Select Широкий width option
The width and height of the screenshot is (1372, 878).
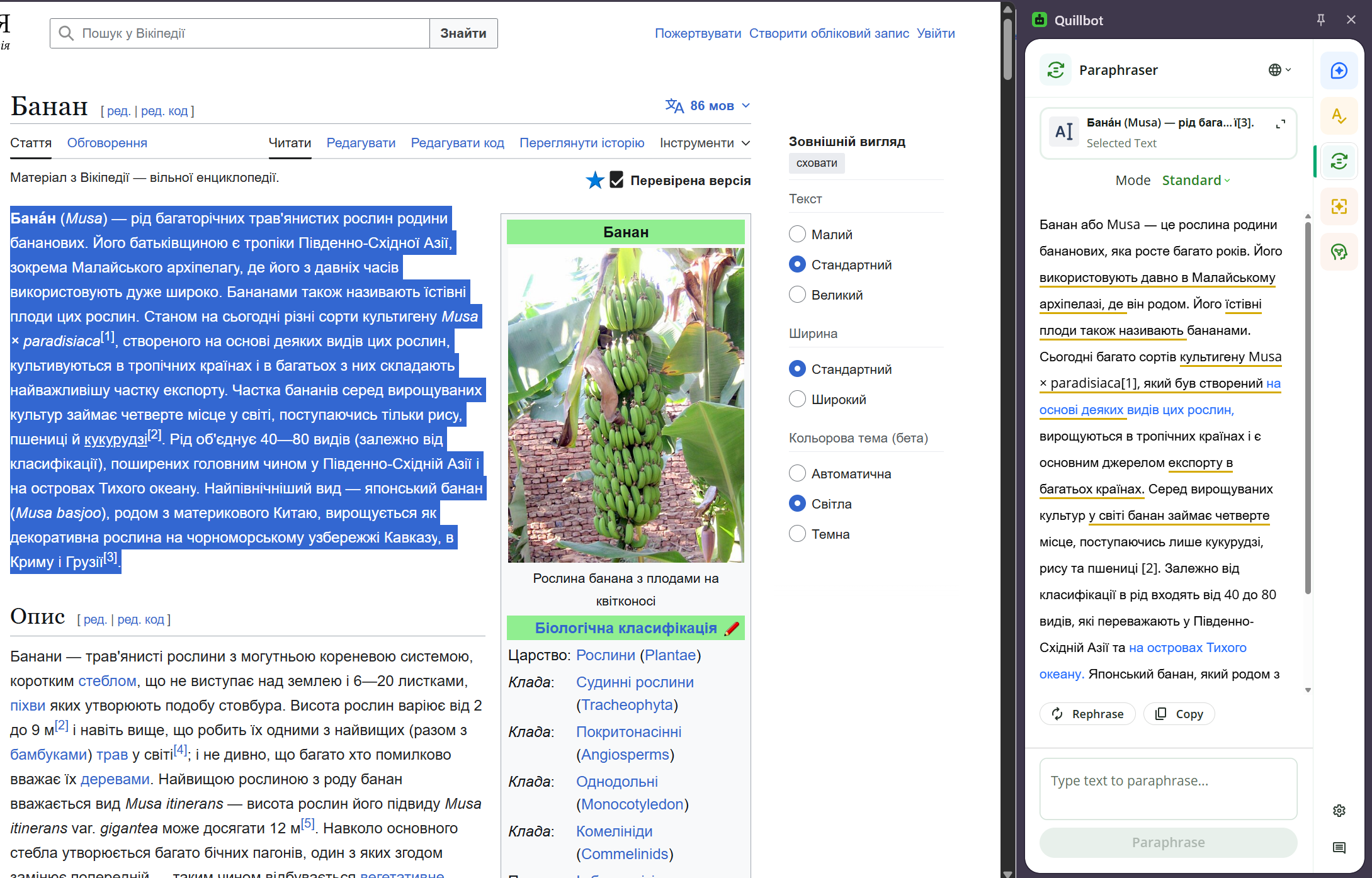(x=797, y=399)
